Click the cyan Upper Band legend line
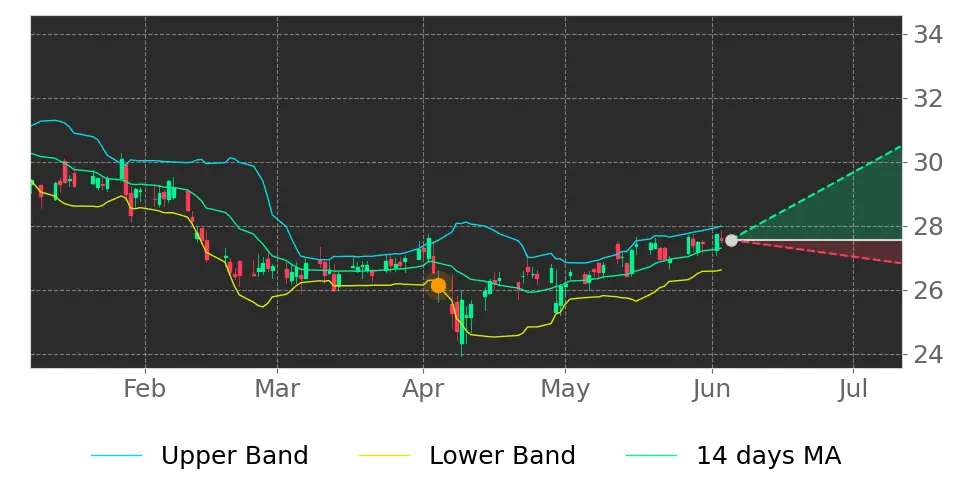The width and height of the screenshot is (972, 486). [x=117, y=456]
